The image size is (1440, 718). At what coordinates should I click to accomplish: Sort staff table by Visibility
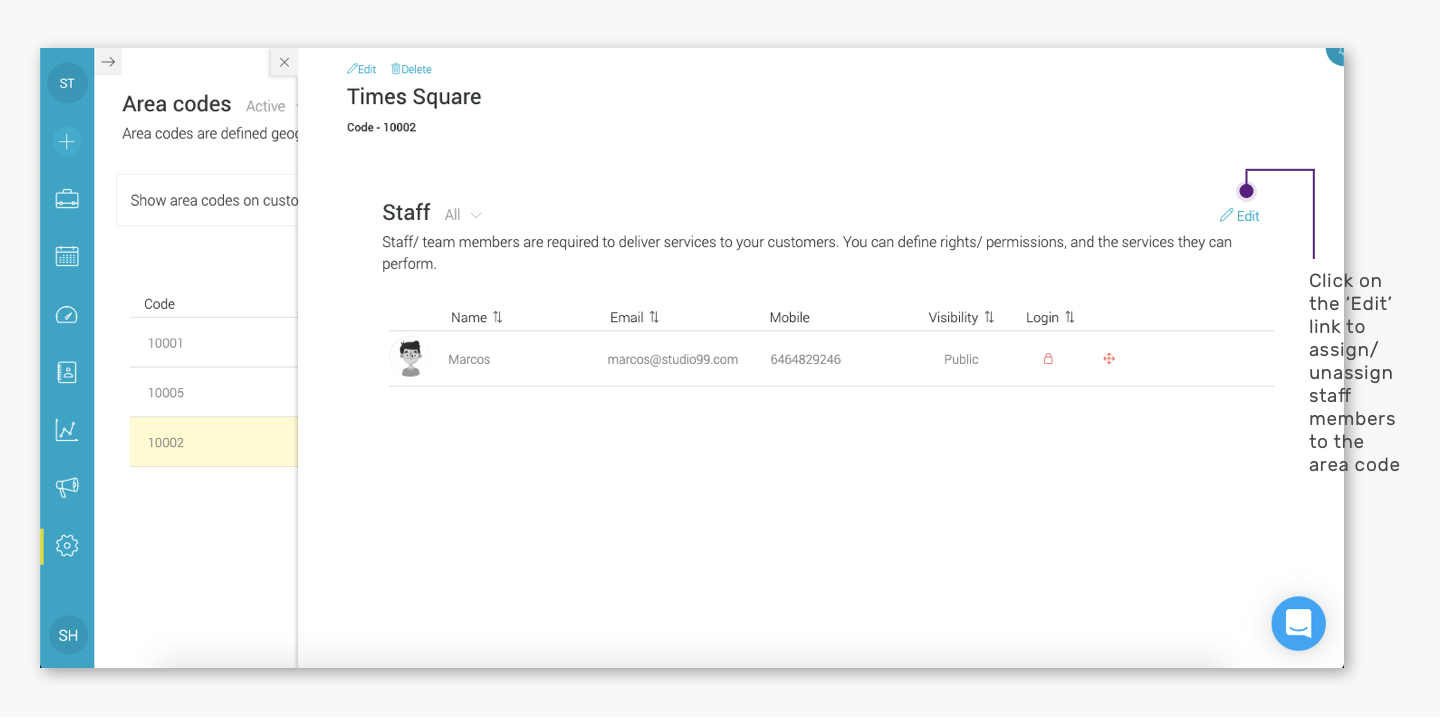[961, 317]
